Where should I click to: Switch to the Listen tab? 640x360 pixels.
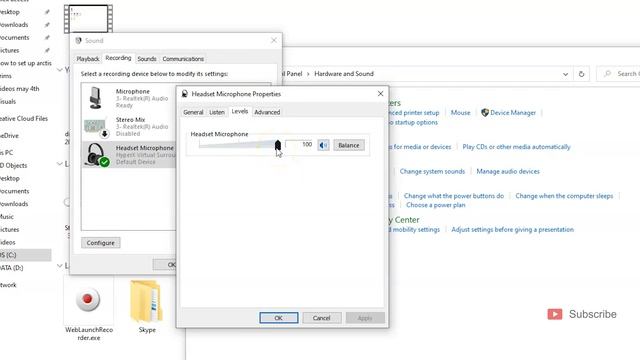pos(217,112)
